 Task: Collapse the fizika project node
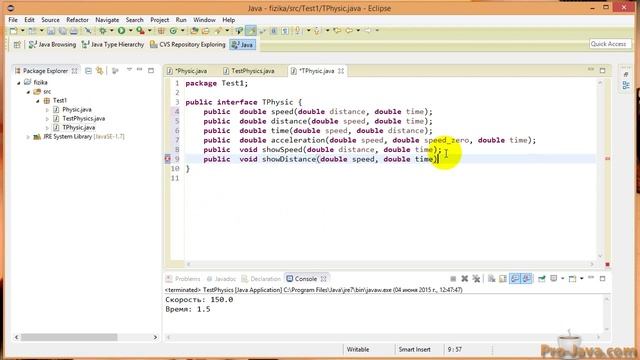[19, 83]
